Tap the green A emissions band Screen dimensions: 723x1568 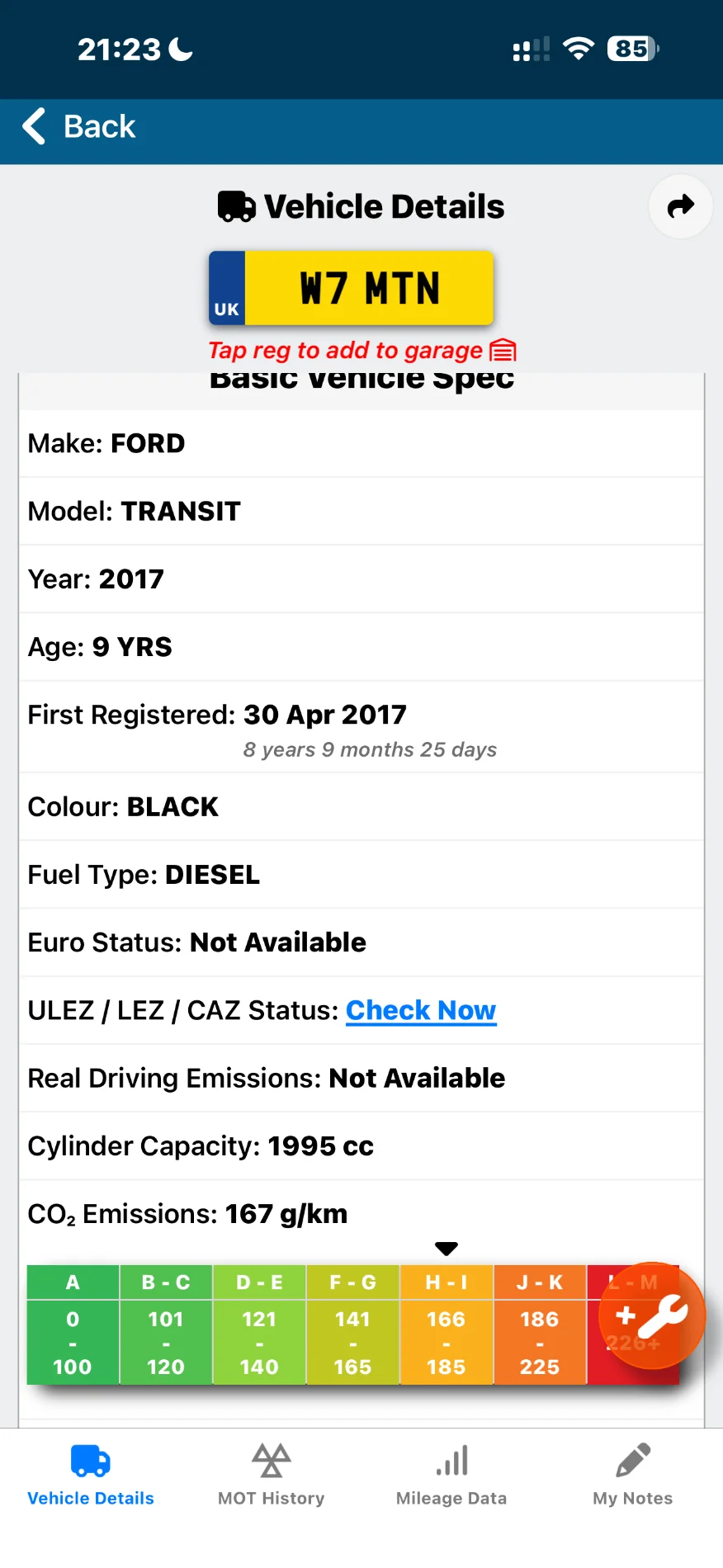point(73,1325)
